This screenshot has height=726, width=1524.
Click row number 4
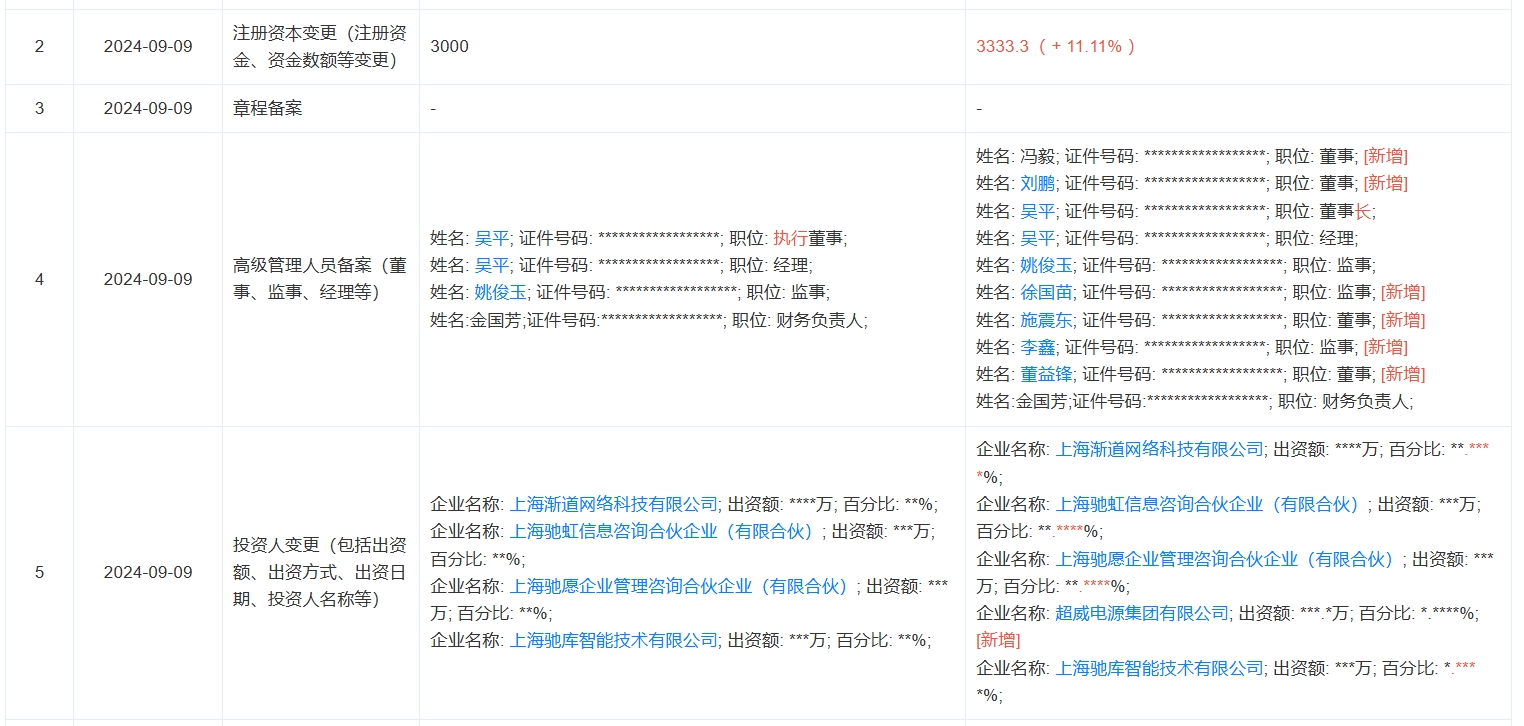pos(39,279)
